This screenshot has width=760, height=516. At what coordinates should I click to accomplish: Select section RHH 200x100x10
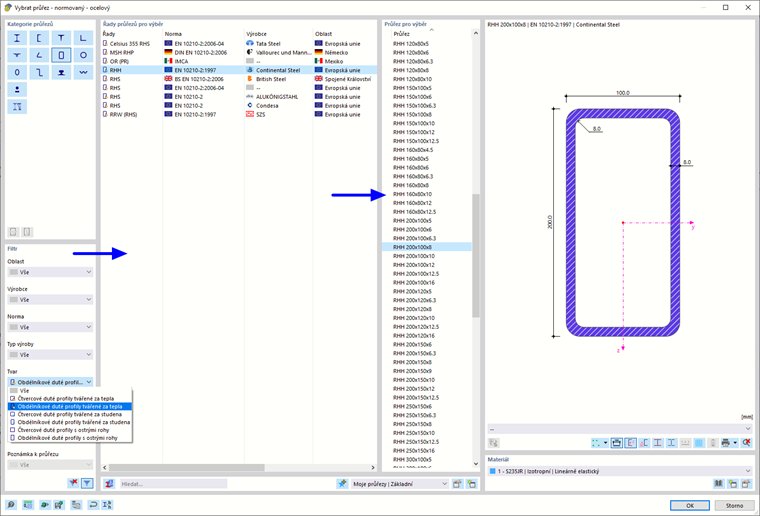[427, 256]
